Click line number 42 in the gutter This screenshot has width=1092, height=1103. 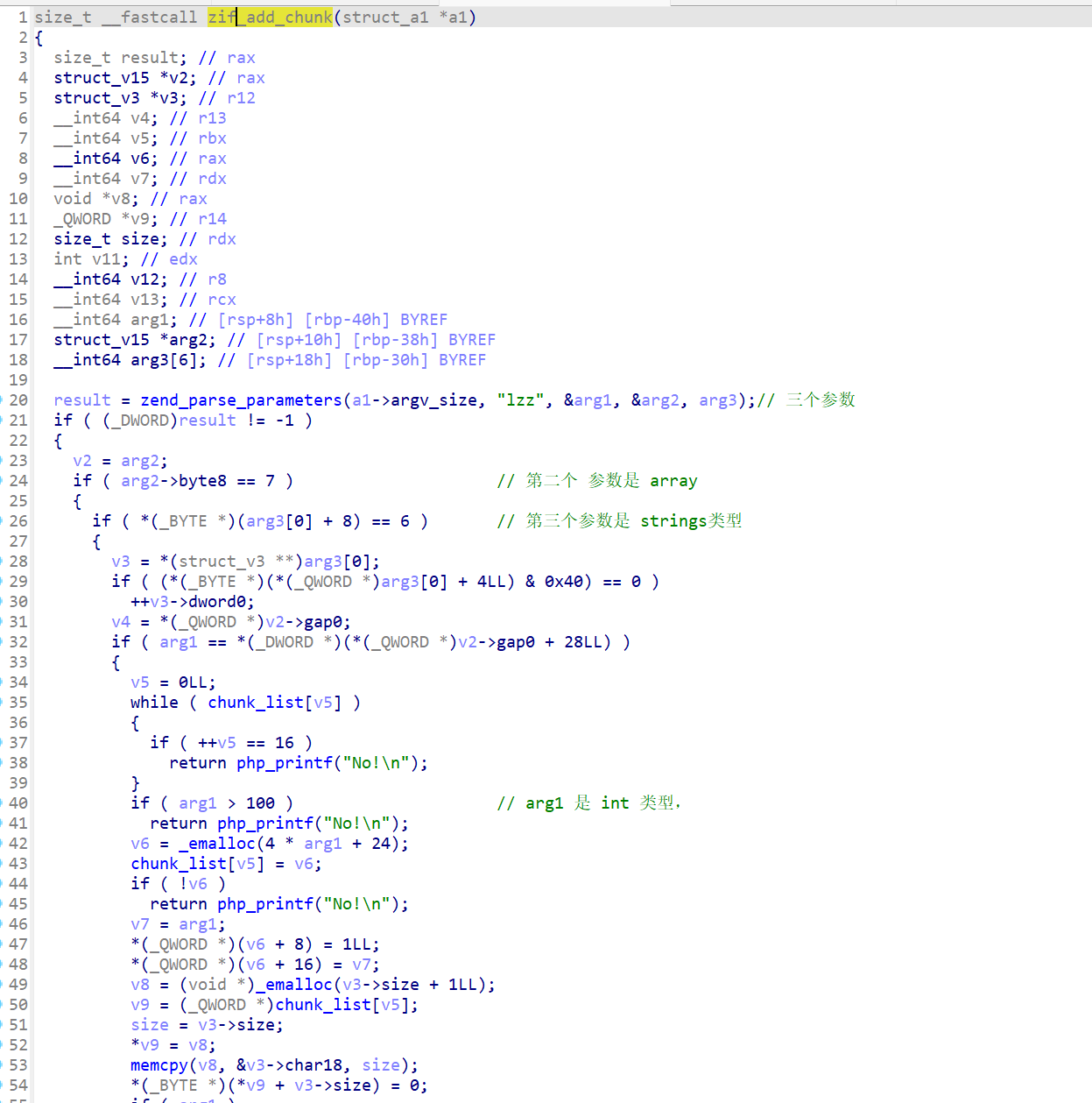click(x=18, y=843)
